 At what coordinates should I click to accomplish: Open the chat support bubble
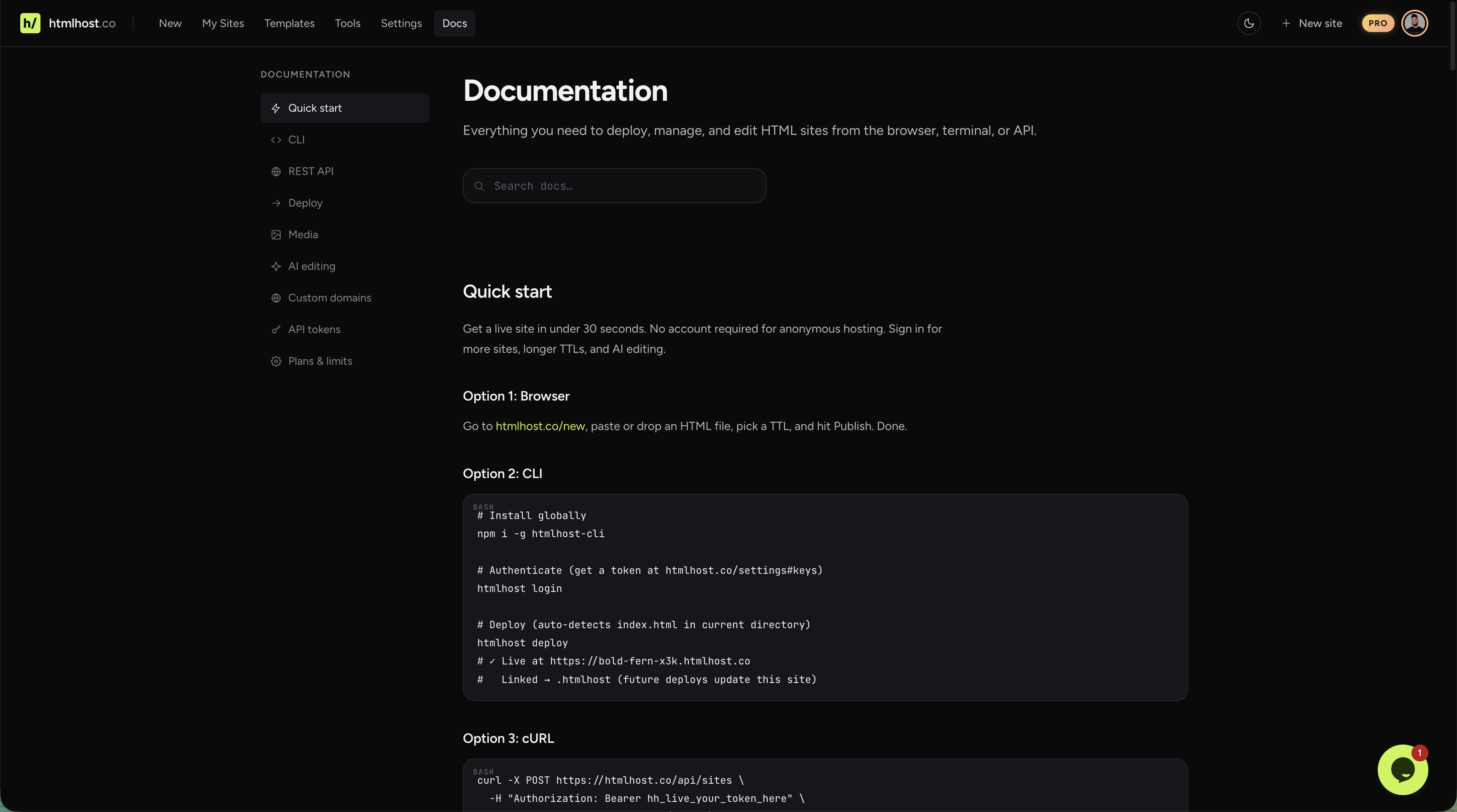click(1403, 769)
